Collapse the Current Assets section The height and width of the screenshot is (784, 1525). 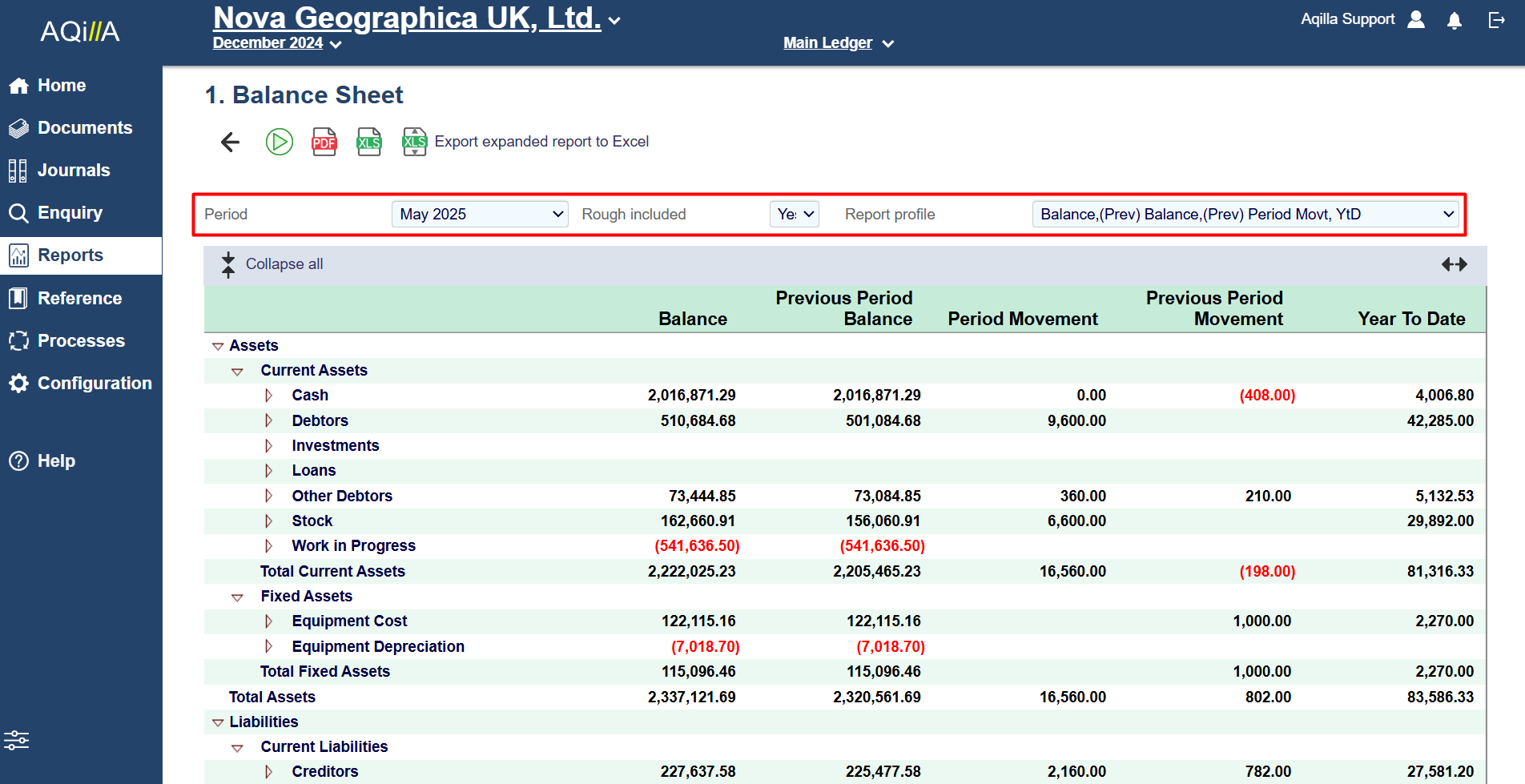tap(237, 372)
